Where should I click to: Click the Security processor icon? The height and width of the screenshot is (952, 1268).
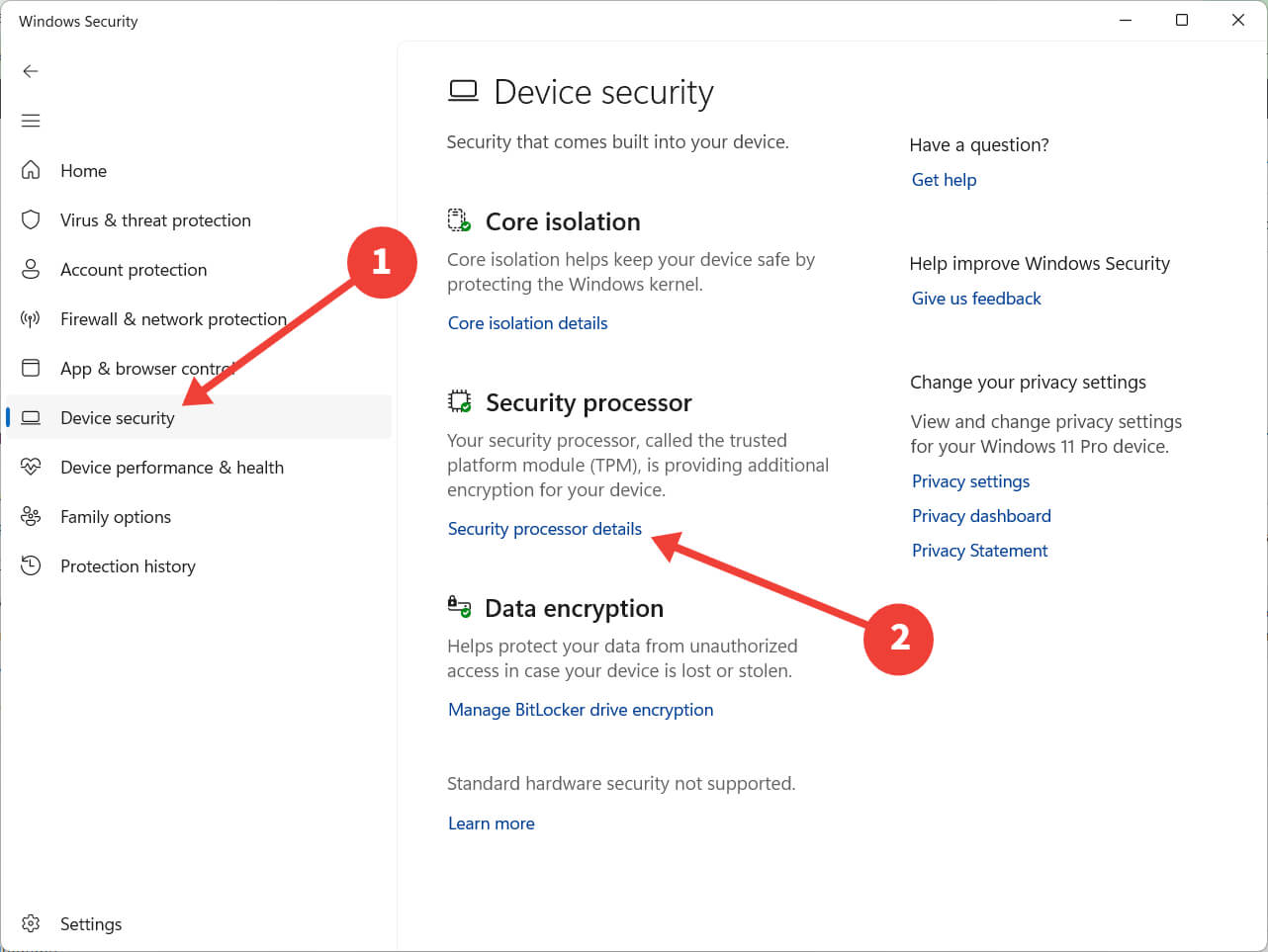pos(461,401)
